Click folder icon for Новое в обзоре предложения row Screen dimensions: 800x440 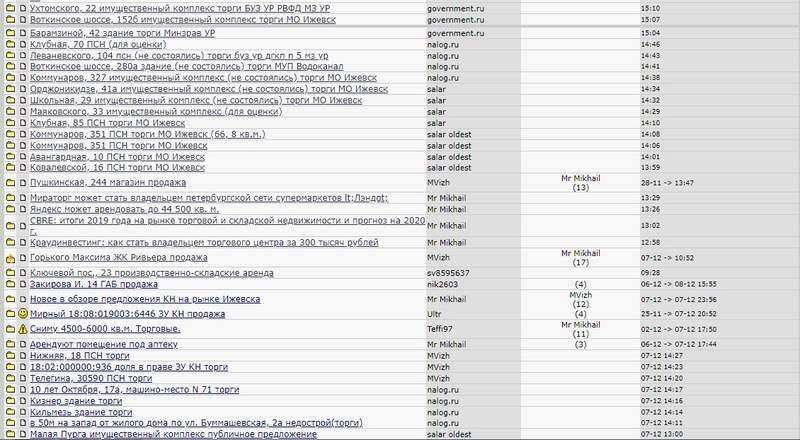(10, 299)
